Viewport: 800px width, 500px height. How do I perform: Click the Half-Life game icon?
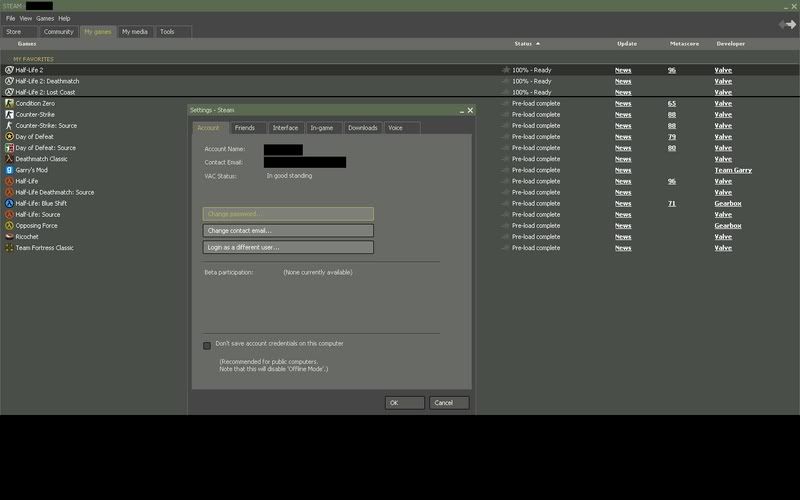coord(9,181)
